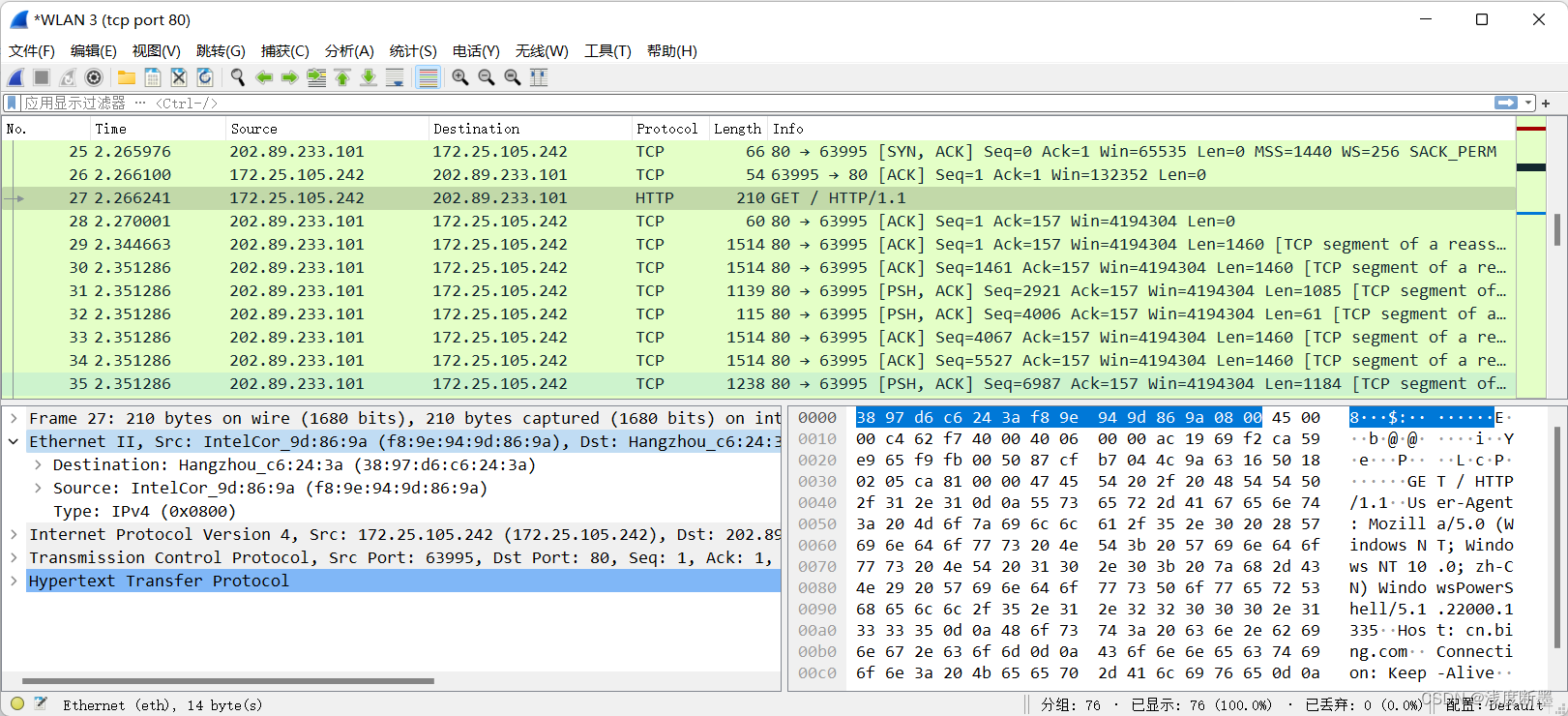1568x716 pixels.
Task: Sort by the Time column header
Action: pos(157,129)
